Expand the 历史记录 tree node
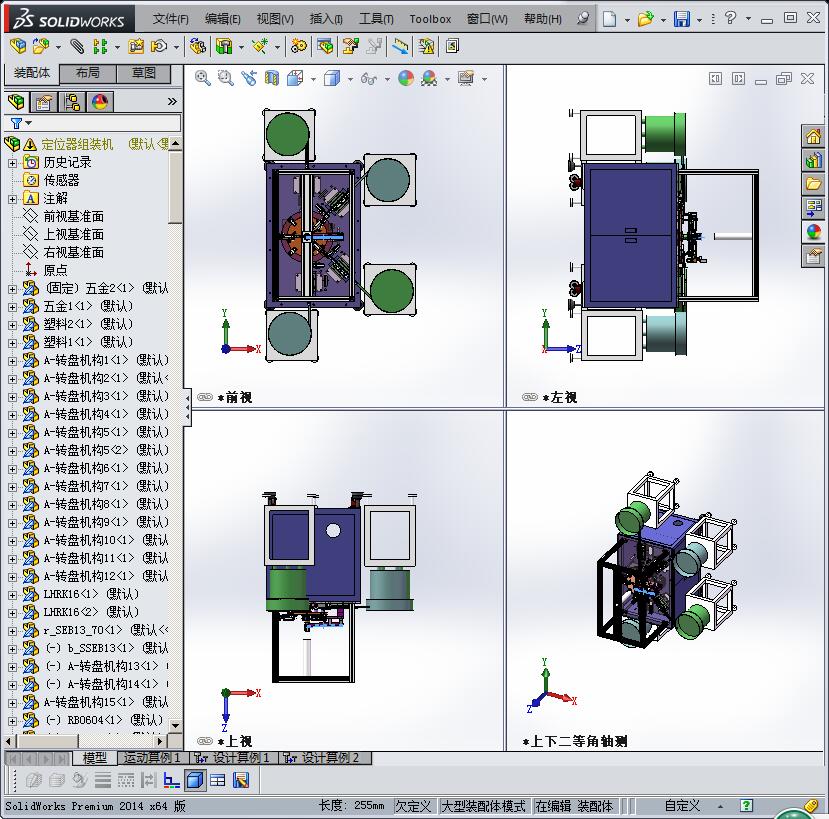The image size is (829, 819). (12, 163)
